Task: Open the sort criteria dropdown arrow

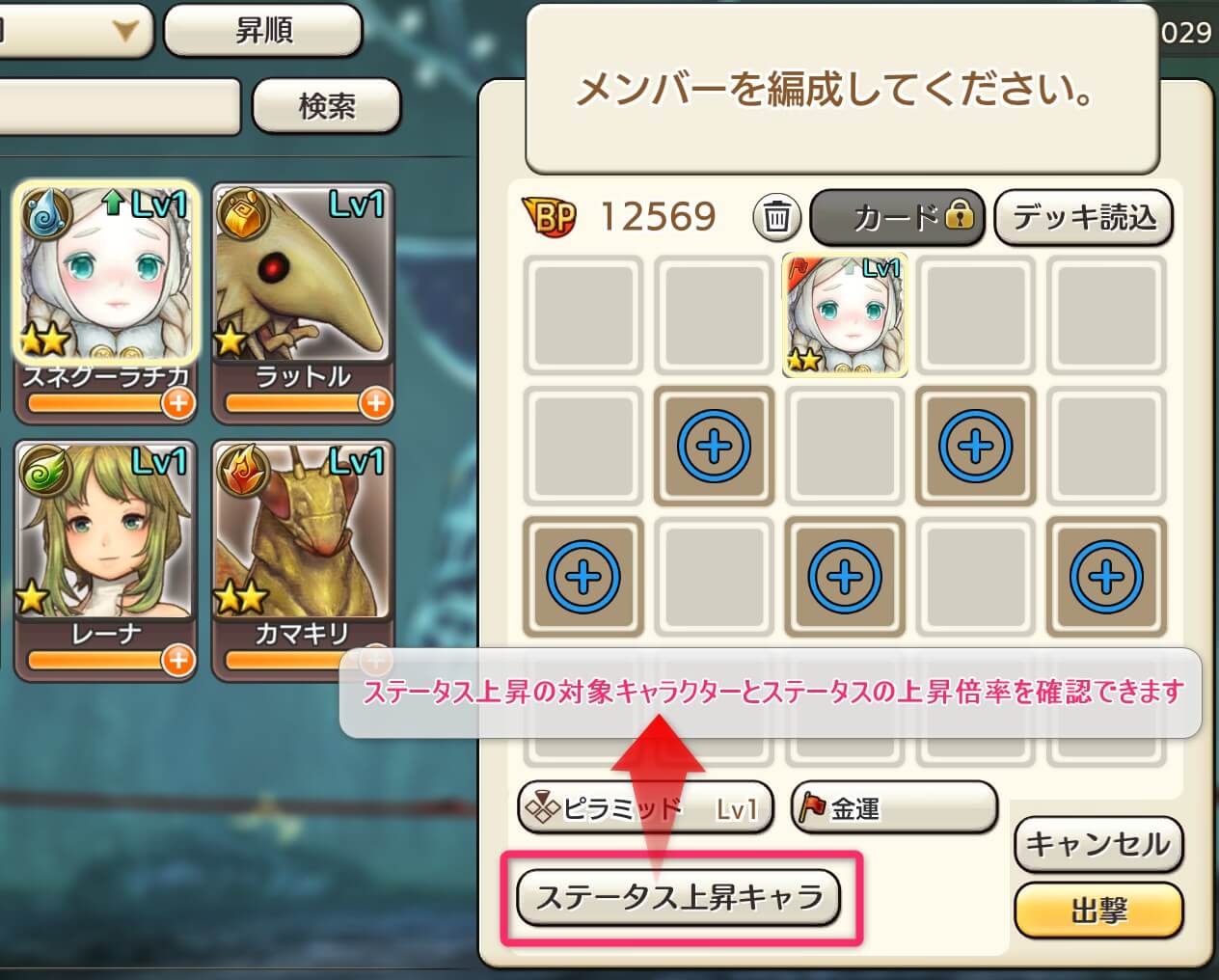Action: click(x=123, y=32)
